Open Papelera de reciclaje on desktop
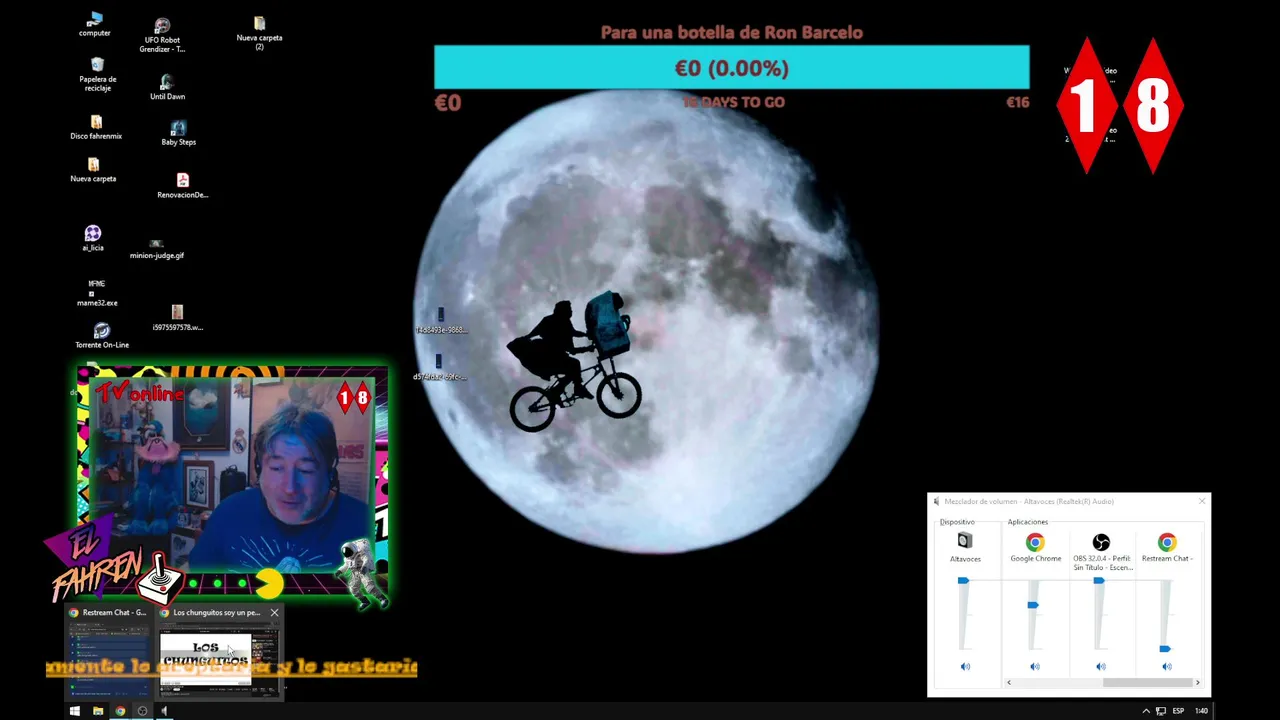Screen dimensions: 1280x720 point(97,74)
